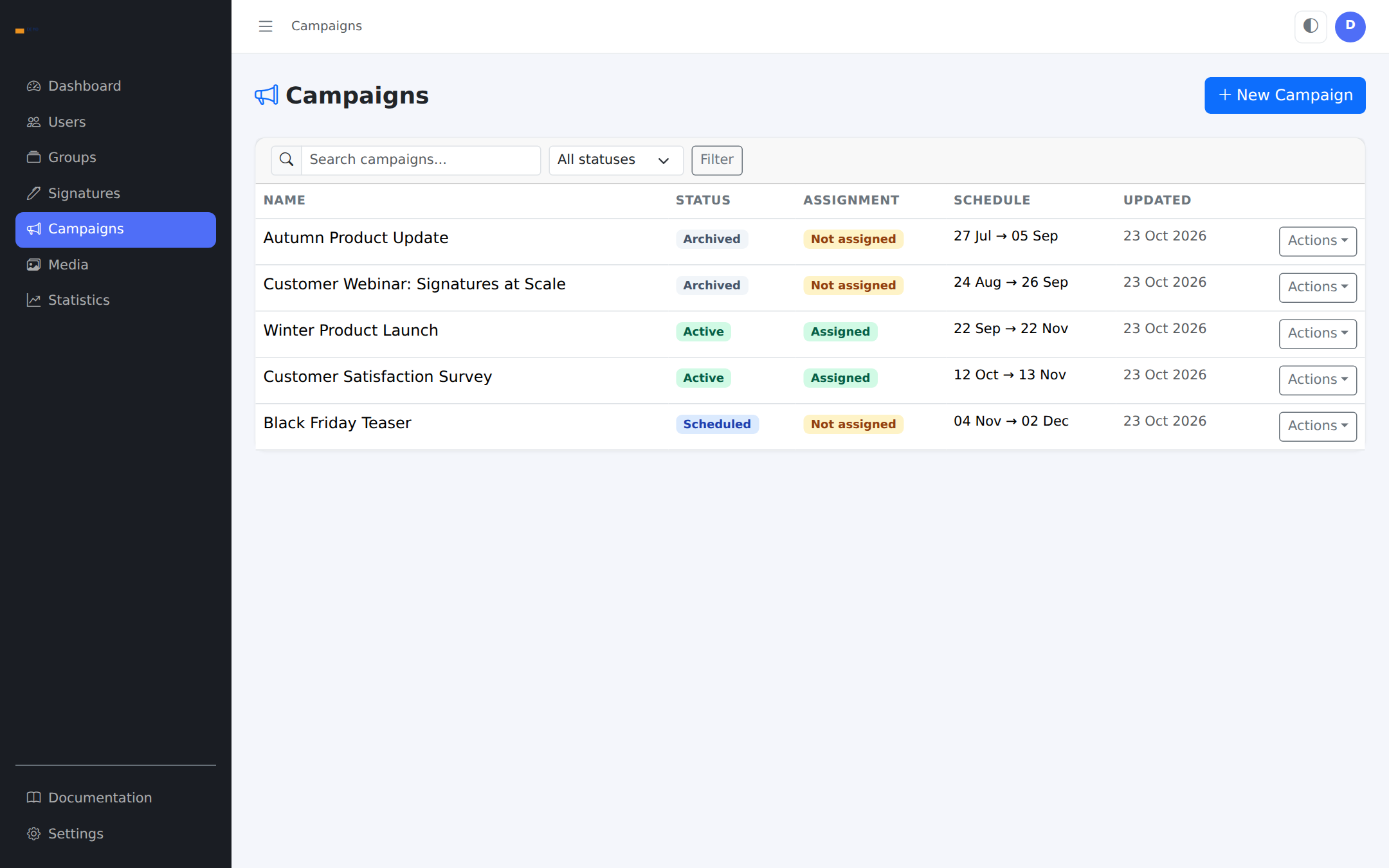Open Actions for Customer Satisfaction Survey
1389x868 pixels.
tap(1318, 380)
